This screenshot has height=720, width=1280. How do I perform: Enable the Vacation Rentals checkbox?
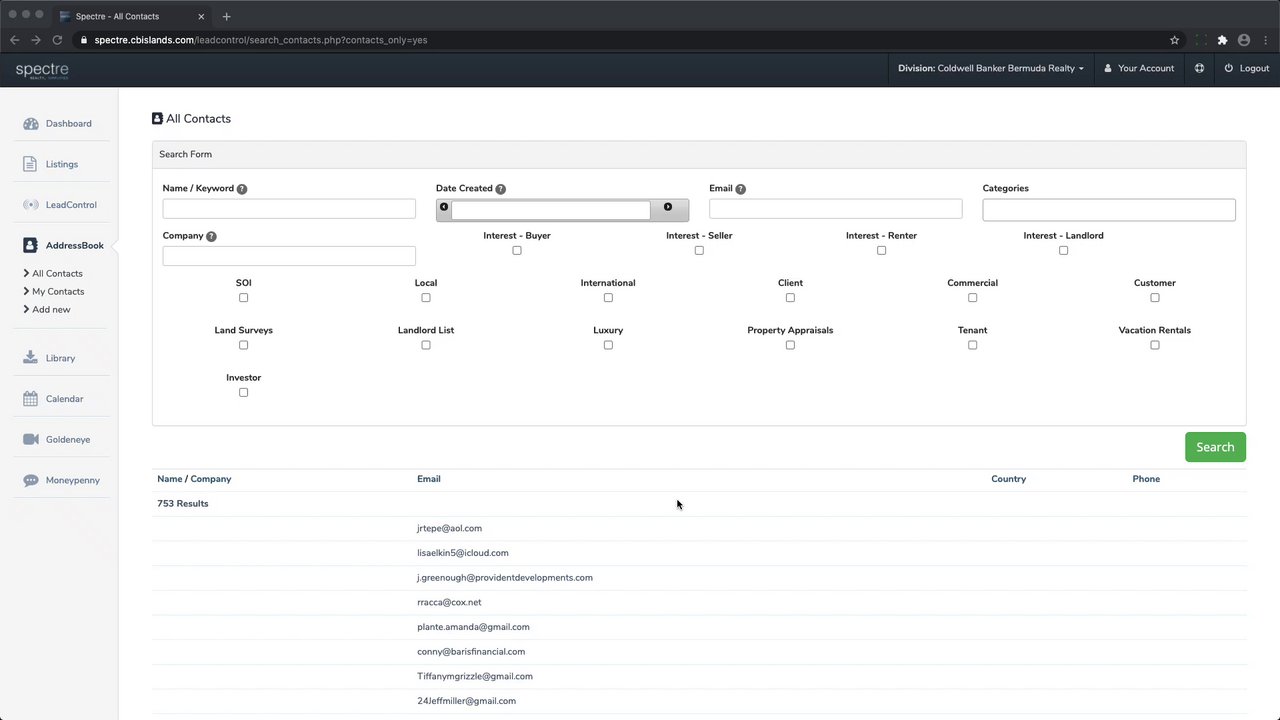pyautogui.click(x=1155, y=345)
